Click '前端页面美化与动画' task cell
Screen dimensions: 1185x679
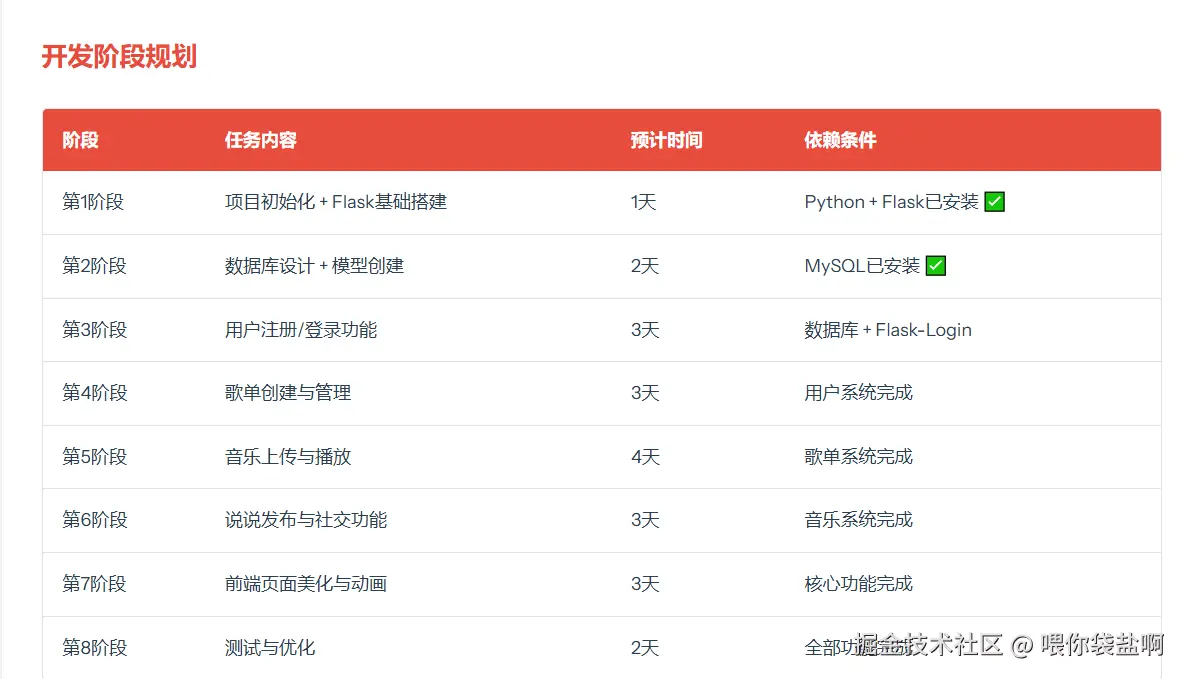point(306,584)
